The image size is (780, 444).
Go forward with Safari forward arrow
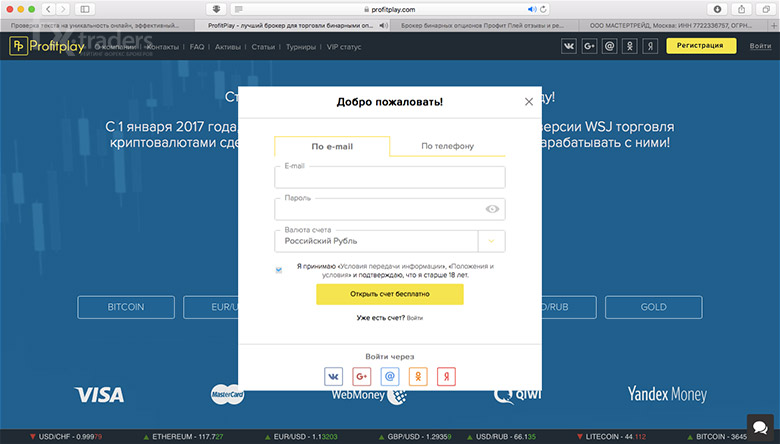point(63,9)
